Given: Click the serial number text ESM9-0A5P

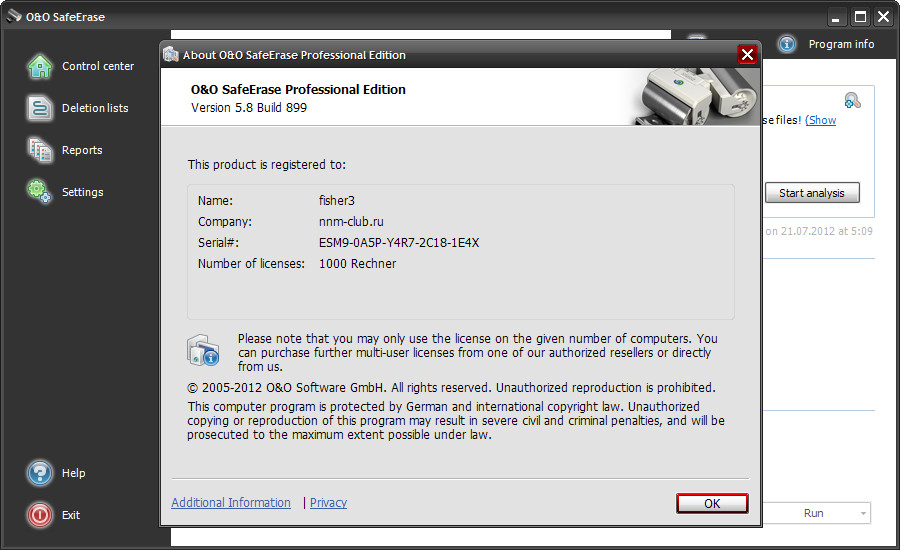Looking at the screenshot, I should coord(399,243).
